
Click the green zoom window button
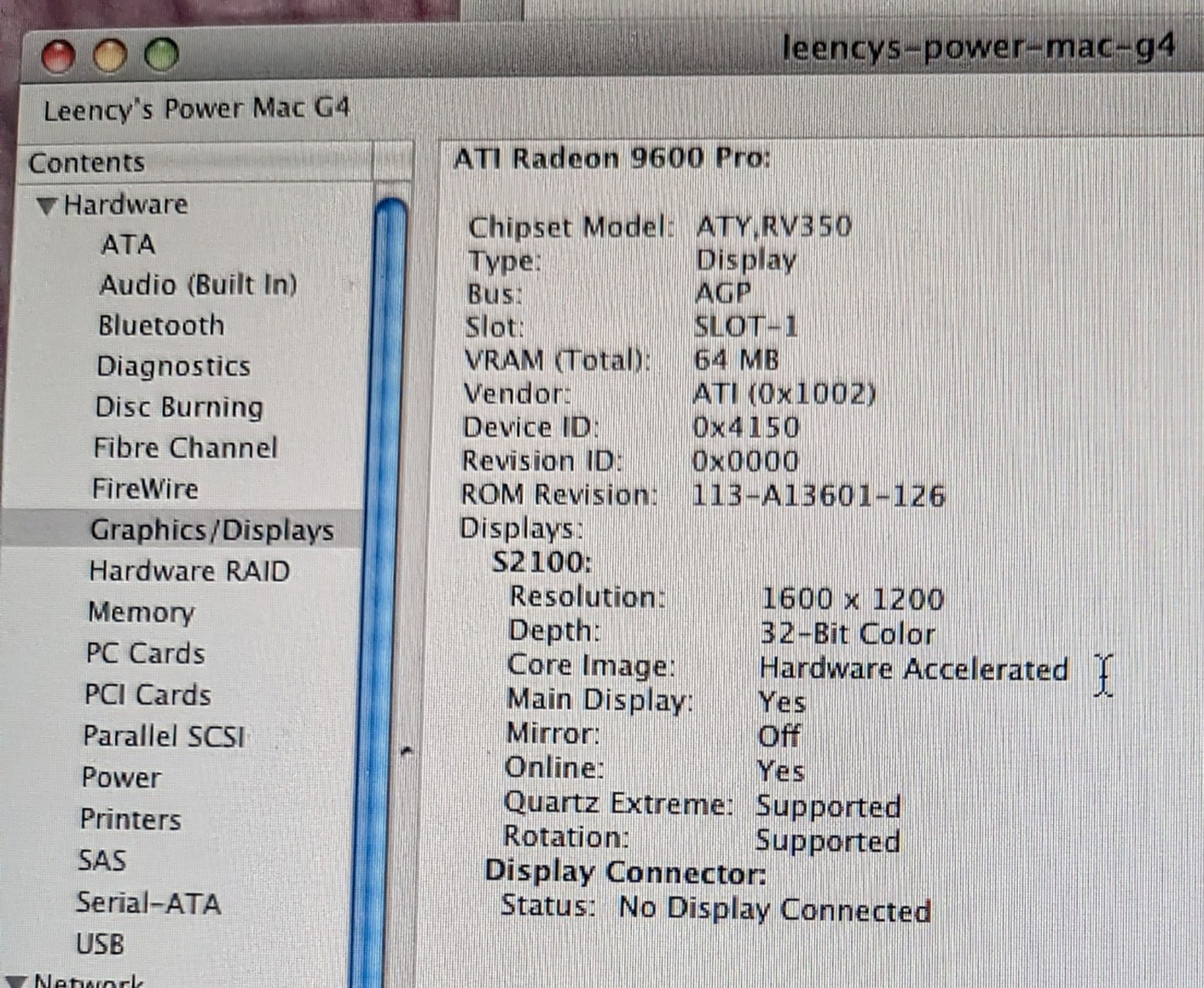click(161, 54)
